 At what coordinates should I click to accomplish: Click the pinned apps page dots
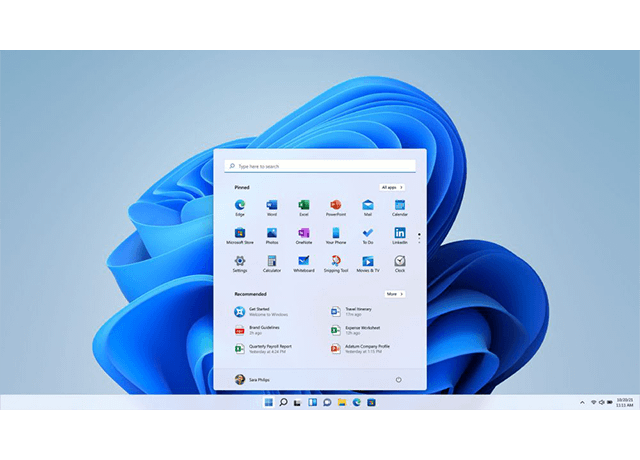[419, 238]
